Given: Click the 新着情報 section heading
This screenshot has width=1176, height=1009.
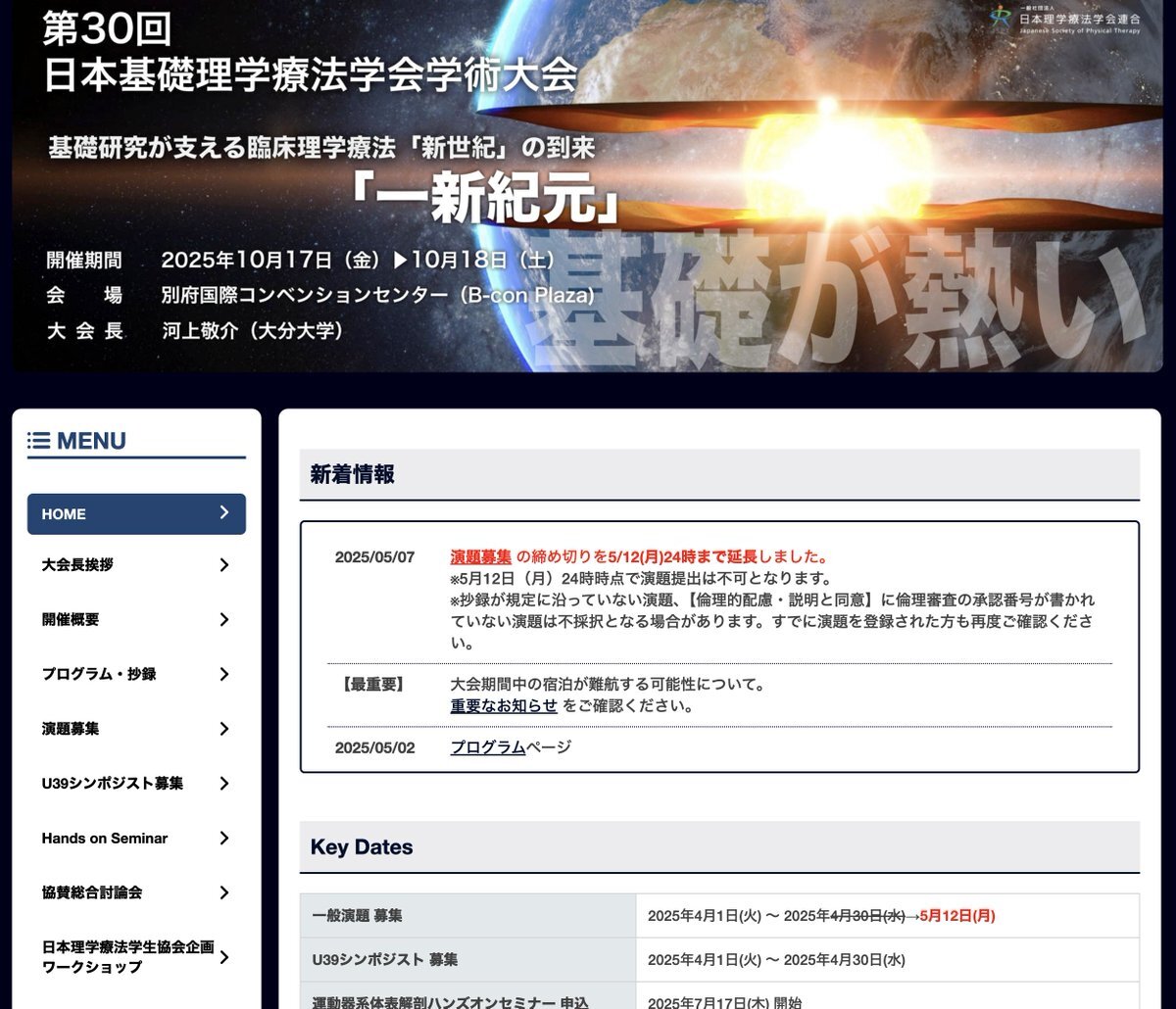Looking at the screenshot, I should [x=353, y=475].
